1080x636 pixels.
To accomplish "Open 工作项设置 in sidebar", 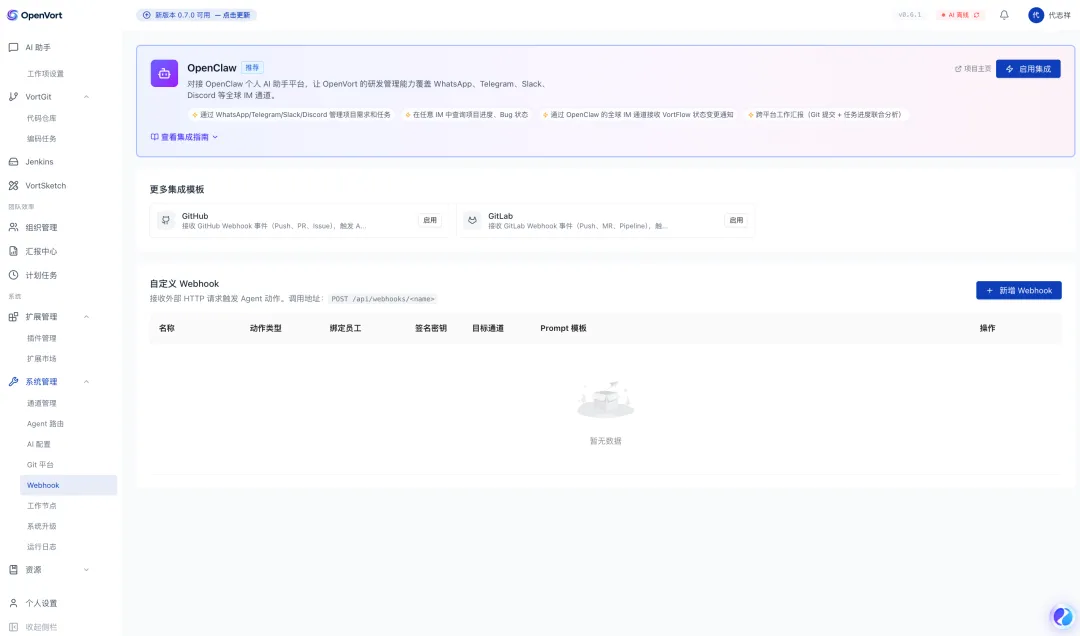I will click(x=45, y=74).
